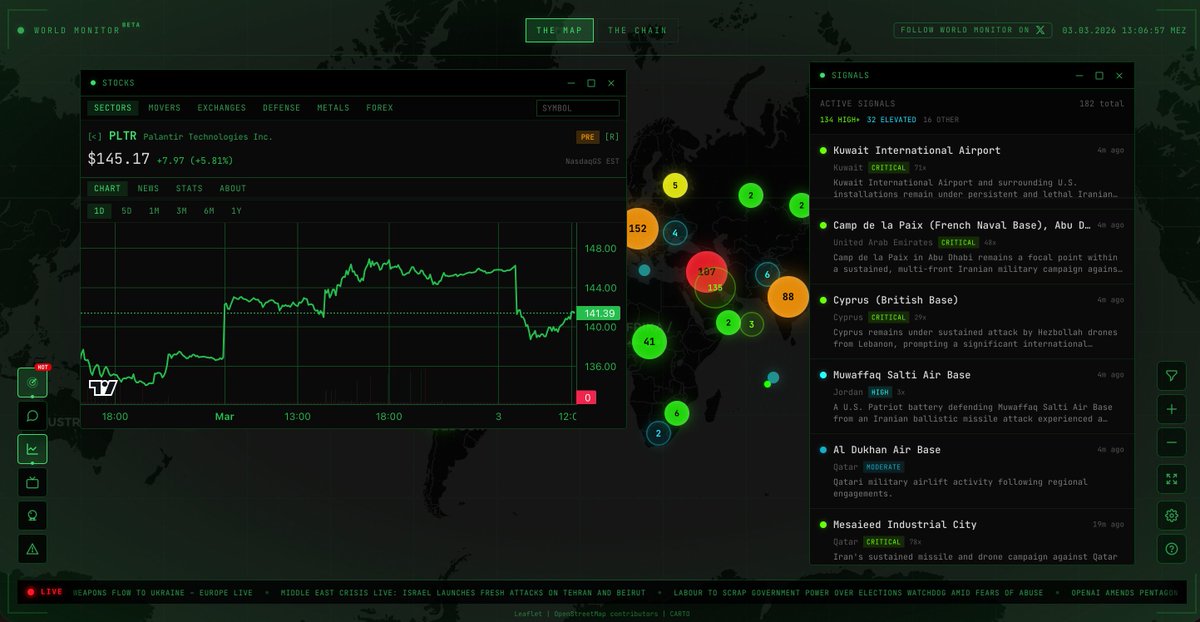Zoom out the map with minus icon
The image size is (1200, 622).
(1171, 442)
